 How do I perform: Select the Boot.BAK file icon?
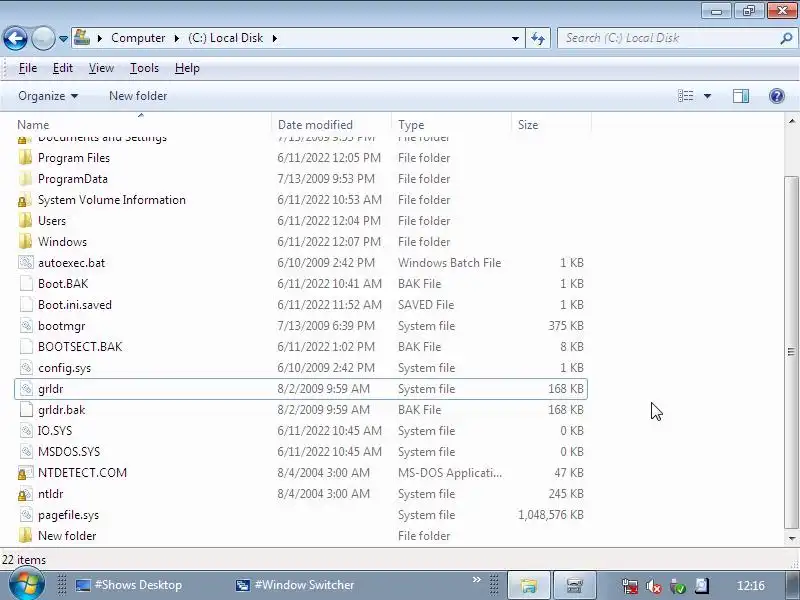click(26, 284)
